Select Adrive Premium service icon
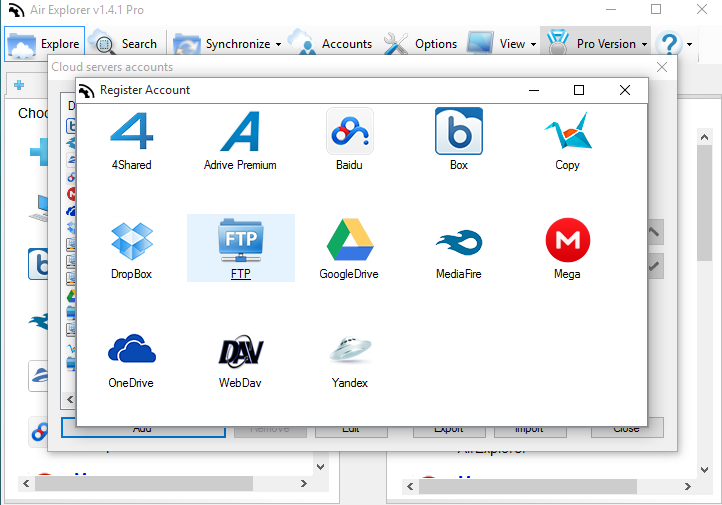722x505 pixels. coord(240,141)
